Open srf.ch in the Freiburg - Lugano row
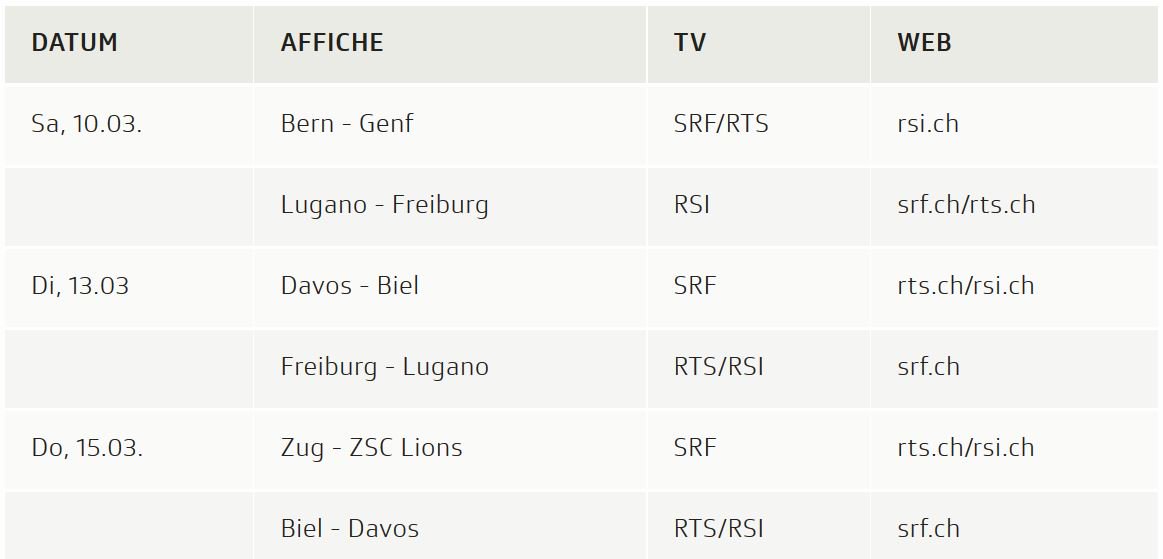 929,367
